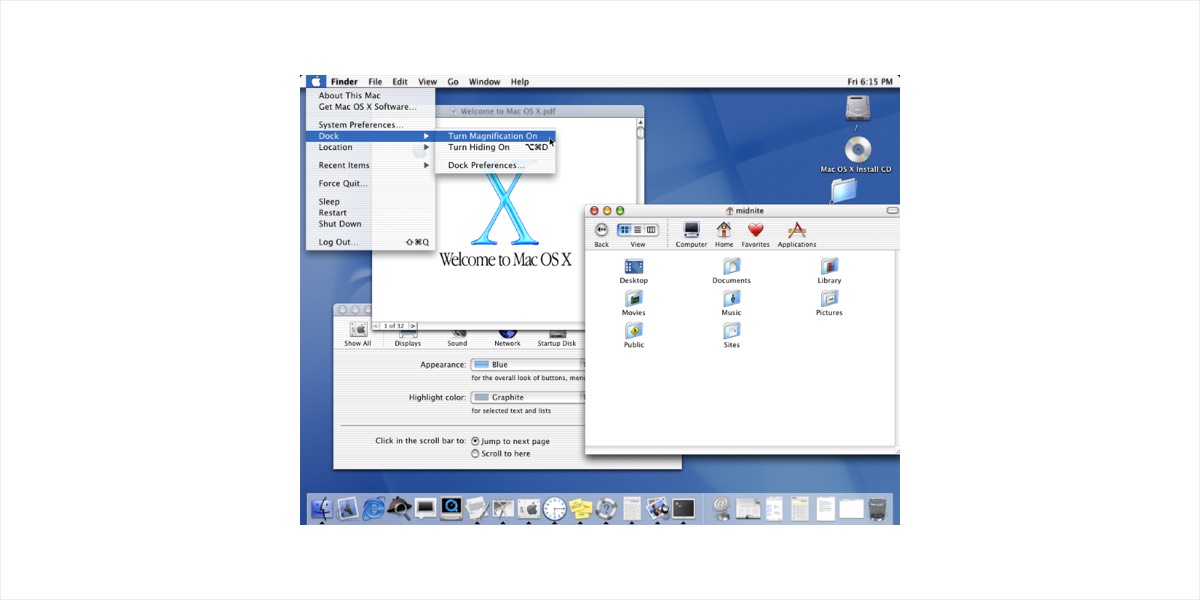Go to next PDF page arrow
This screenshot has height=600, width=1200.
pos(413,326)
